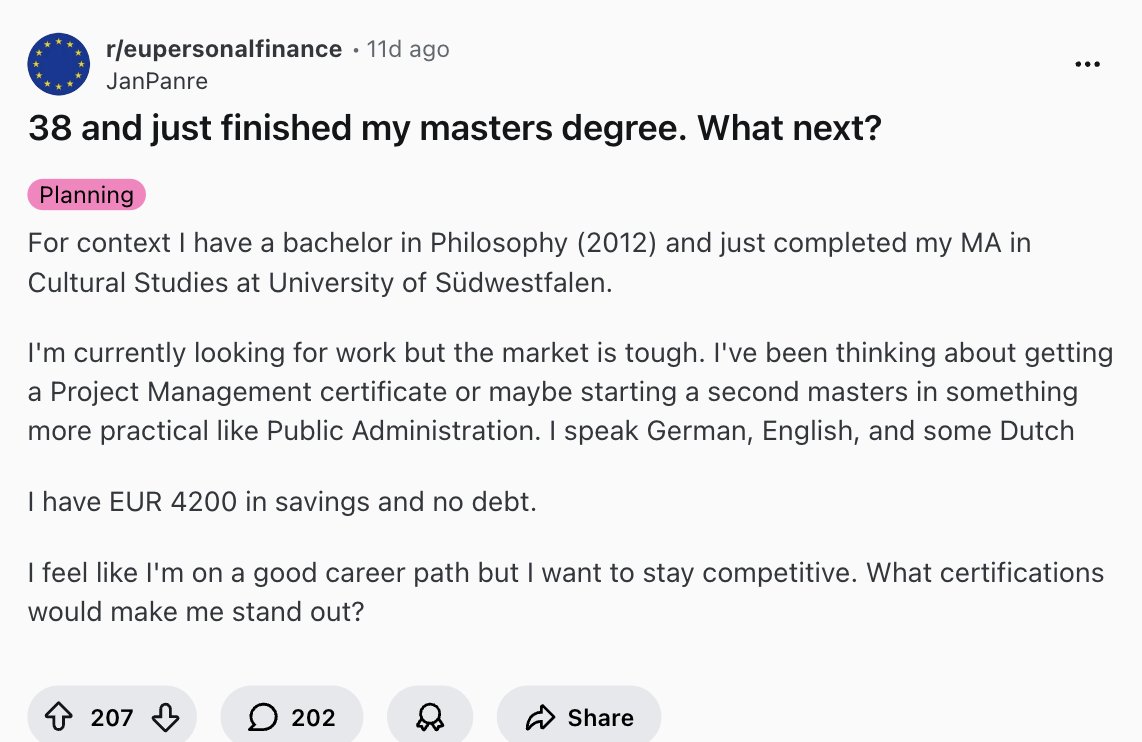The height and width of the screenshot is (742, 1142).
Task: Click the "Share" text label
Action: click(x=600, y=717)
